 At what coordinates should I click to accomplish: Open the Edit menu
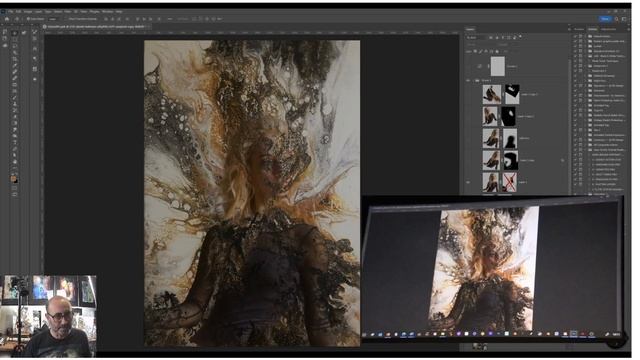click(x=19, y=12)
